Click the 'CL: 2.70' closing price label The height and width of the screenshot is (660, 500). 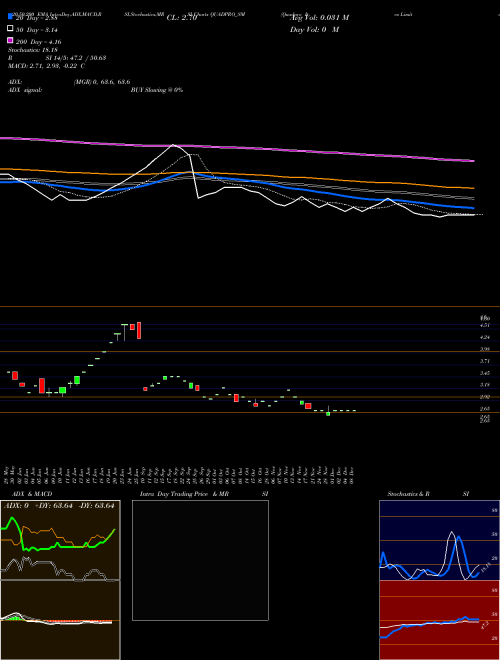click(x=182, y=18)
